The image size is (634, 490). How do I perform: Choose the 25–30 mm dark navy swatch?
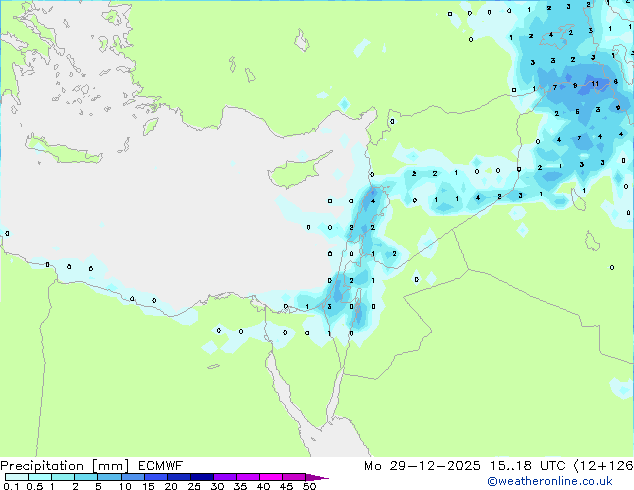(x=202, y=477)
